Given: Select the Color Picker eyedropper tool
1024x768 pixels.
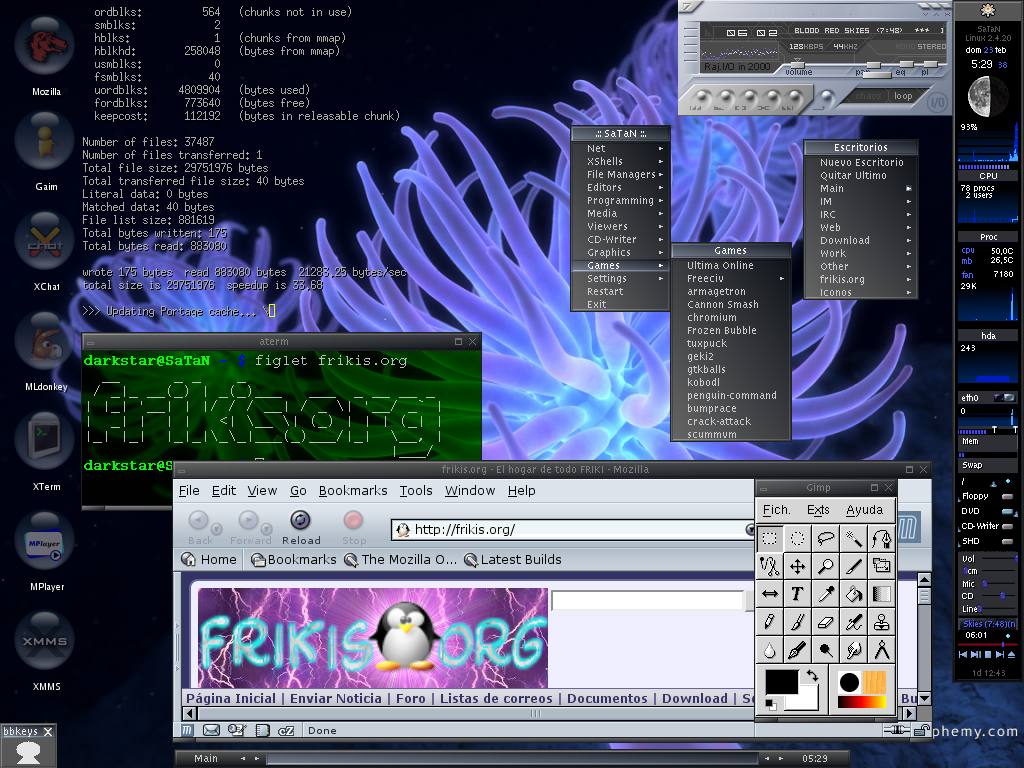Looking at the screenshot, I should [x=825, y=594].
